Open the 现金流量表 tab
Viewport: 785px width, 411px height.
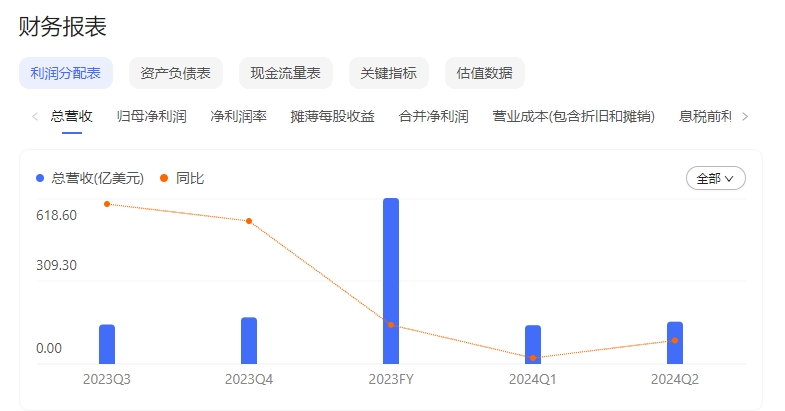pyautogui.click(x=285, y=73)
